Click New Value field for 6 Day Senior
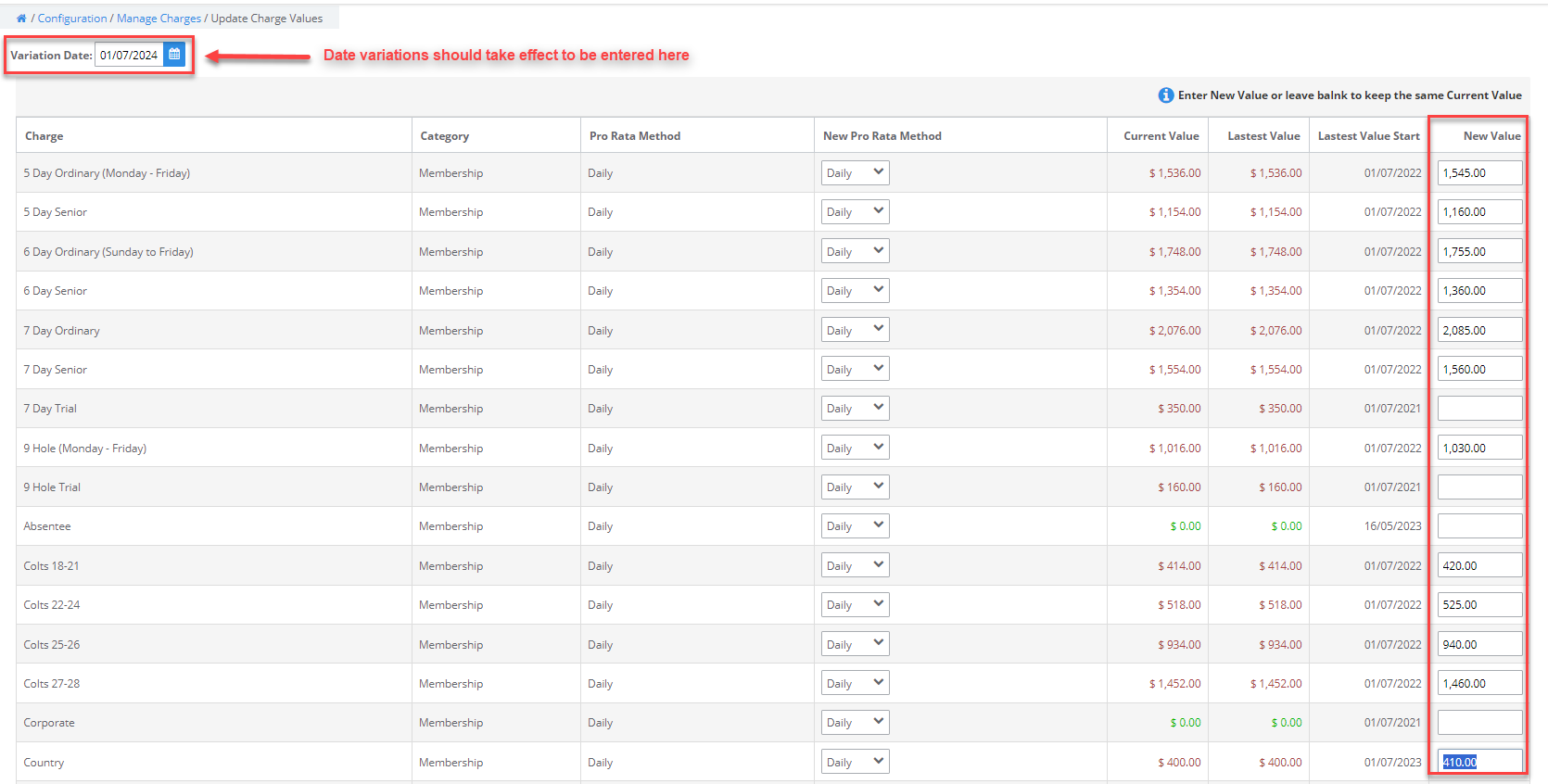1548x784 pixels. (x=1479, y=291)
